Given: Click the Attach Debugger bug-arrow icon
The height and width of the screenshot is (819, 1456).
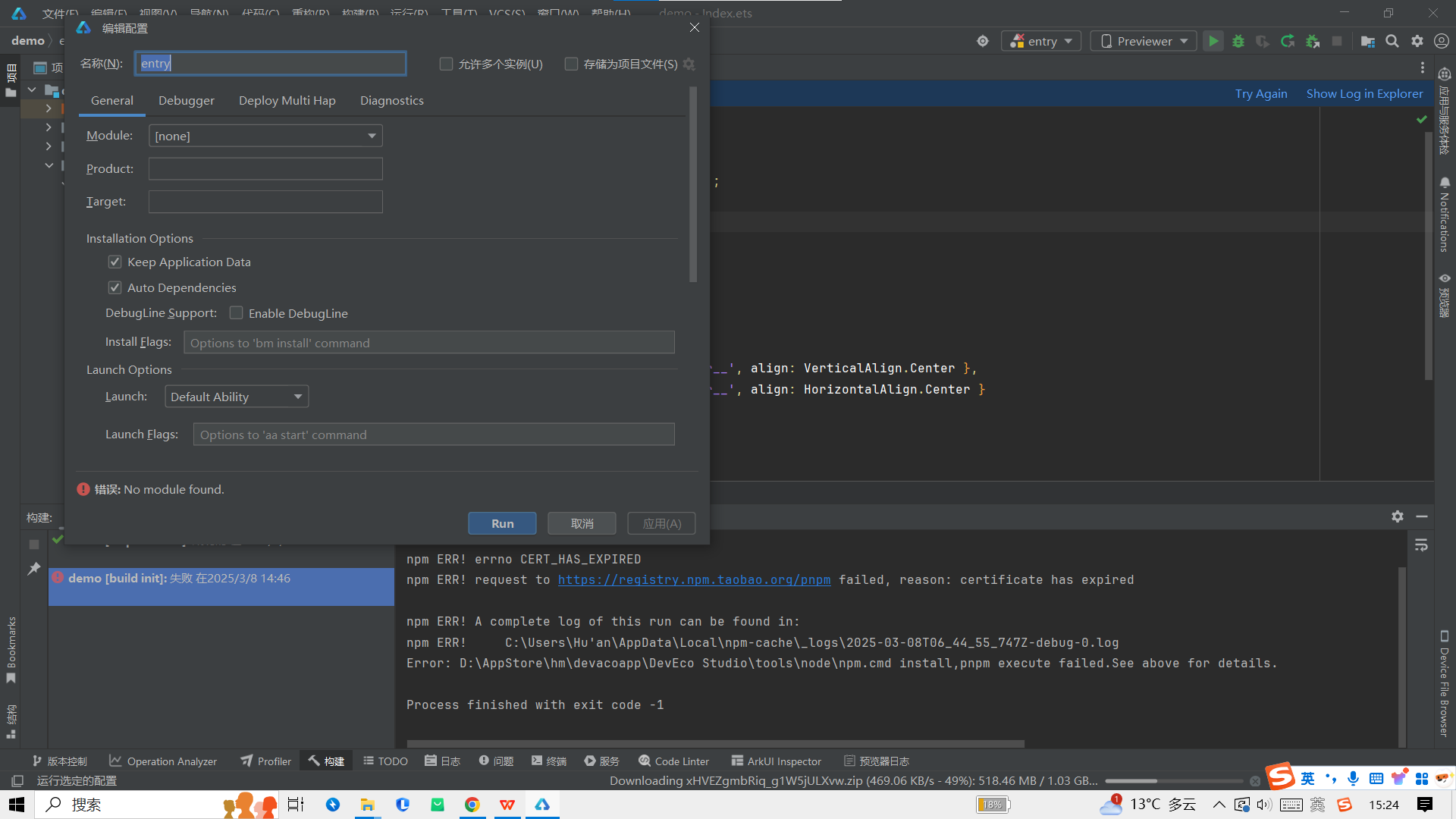Looking at the screenshot, I should point(1313,41).
